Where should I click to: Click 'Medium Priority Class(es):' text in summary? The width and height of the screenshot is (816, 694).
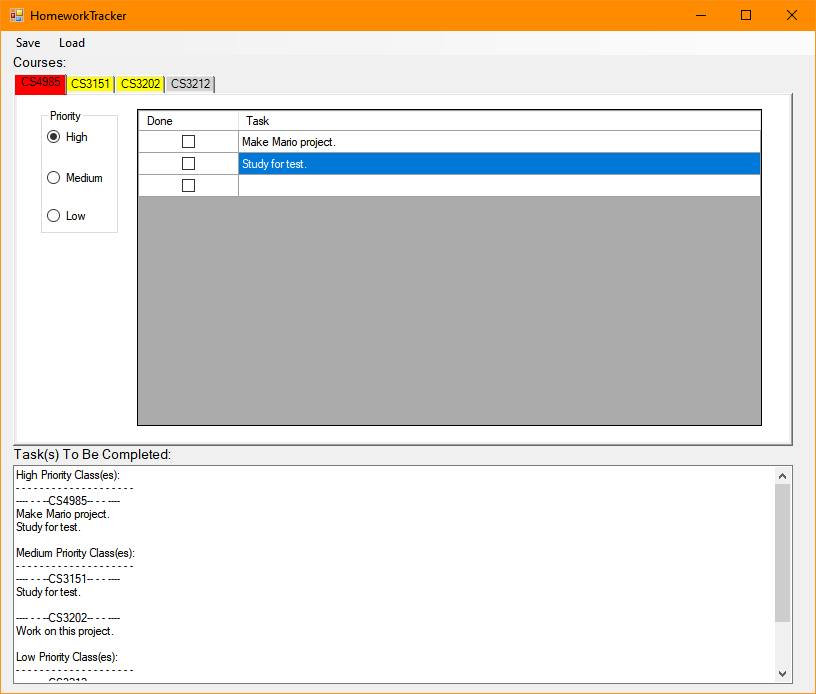tap(75, 553)
